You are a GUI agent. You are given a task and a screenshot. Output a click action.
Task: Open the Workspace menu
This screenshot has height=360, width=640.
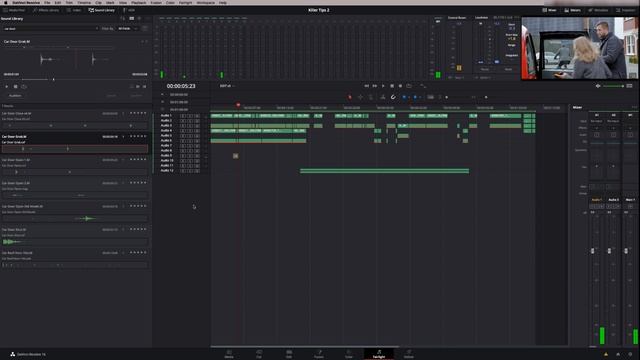[x=206, y=2]
